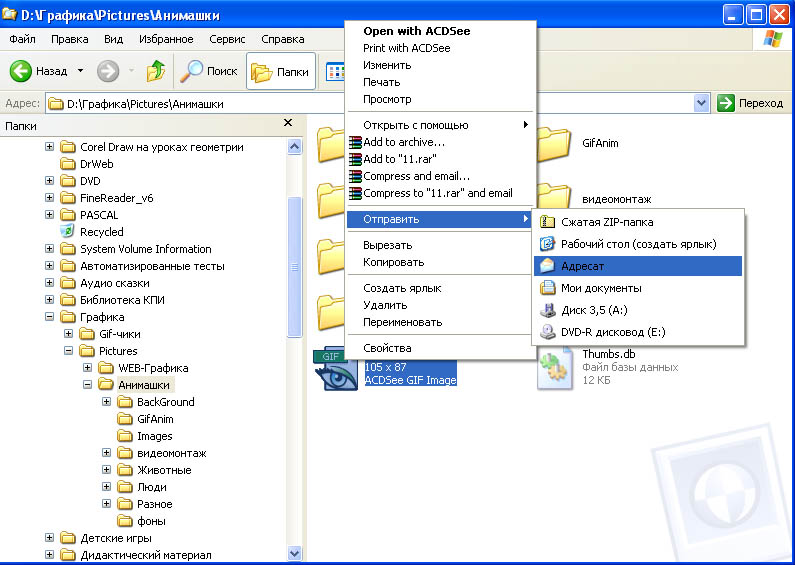Select Библиотека КПИ folder in tree
795x565 pixels.
tap(113, 300)
